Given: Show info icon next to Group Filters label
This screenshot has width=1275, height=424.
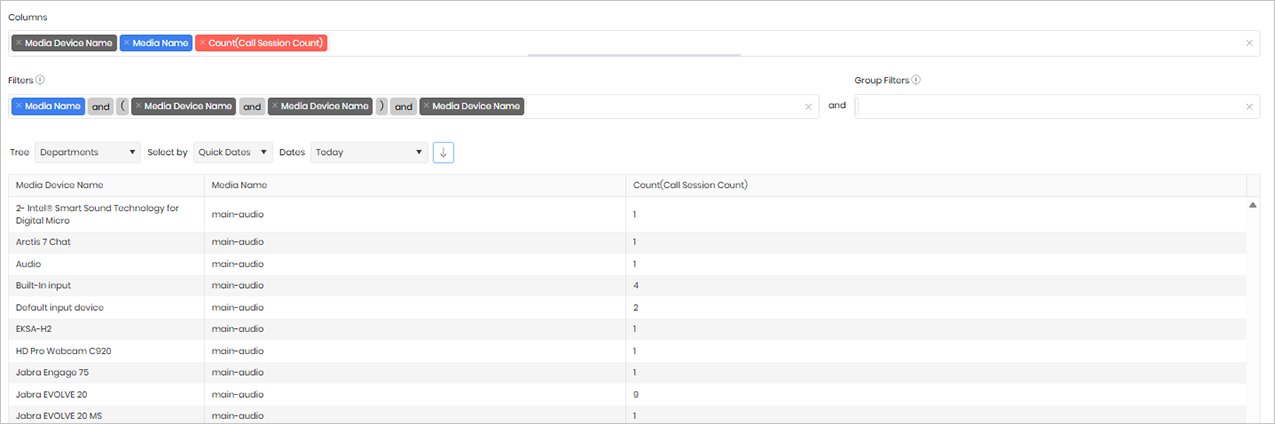Looking at the screenshot, I should [x=916, y=80].
